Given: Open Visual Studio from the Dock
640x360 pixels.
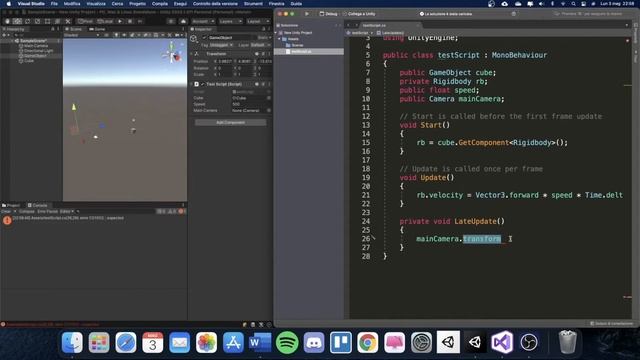Looking at the screenshot, I should (502, 342).
